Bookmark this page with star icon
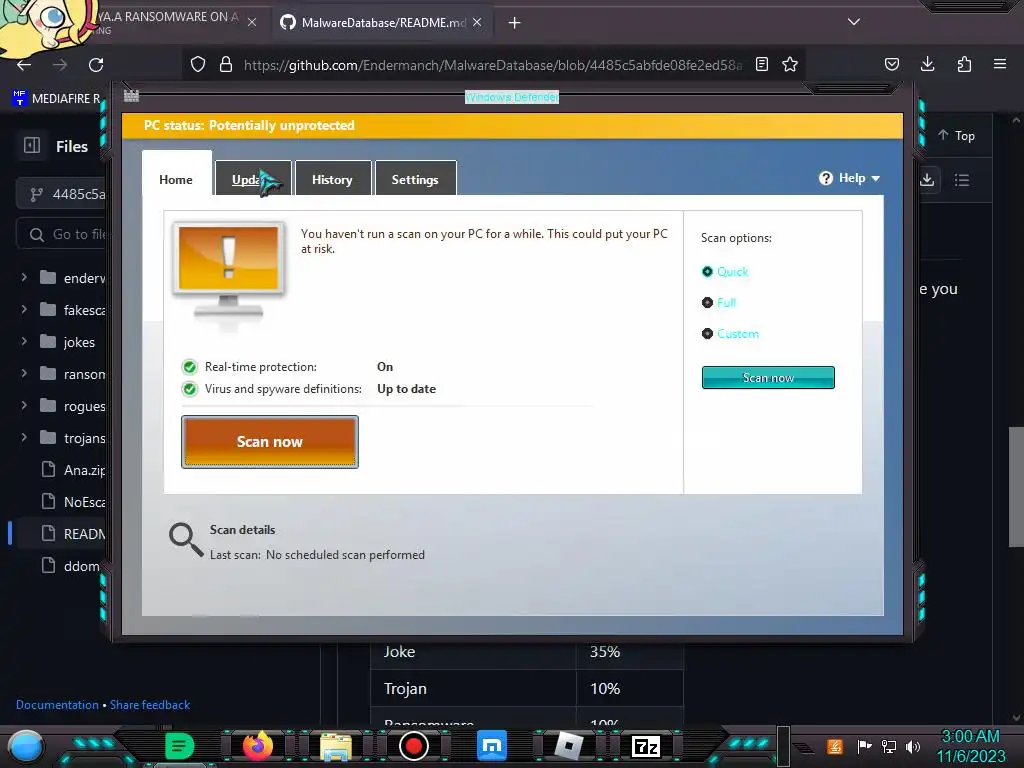This screenshot has height=768, width=1024. [790, 64]
